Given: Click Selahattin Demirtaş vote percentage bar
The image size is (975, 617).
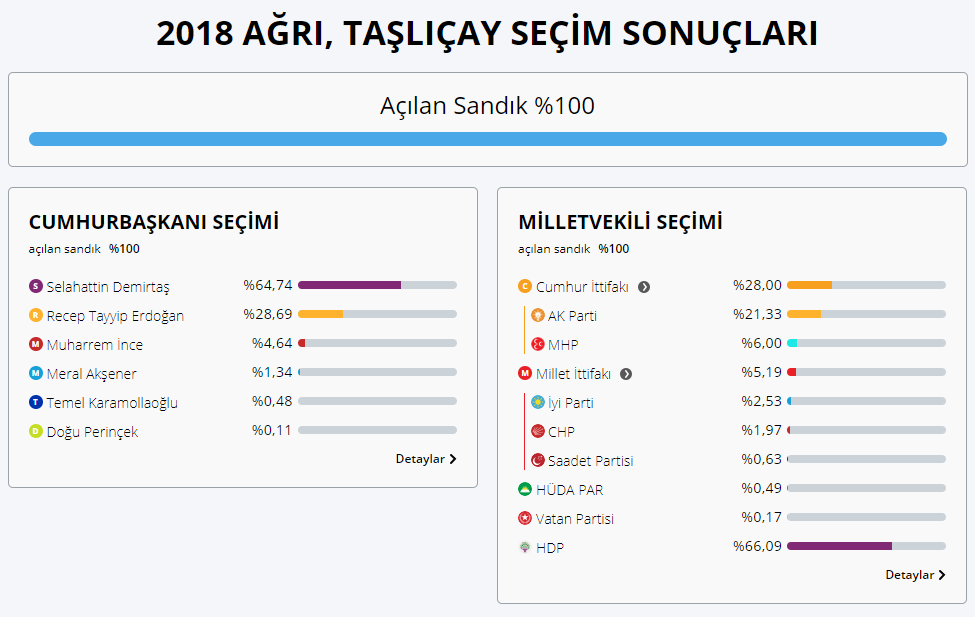Looking at the screenshot, I should pos(377,285).
